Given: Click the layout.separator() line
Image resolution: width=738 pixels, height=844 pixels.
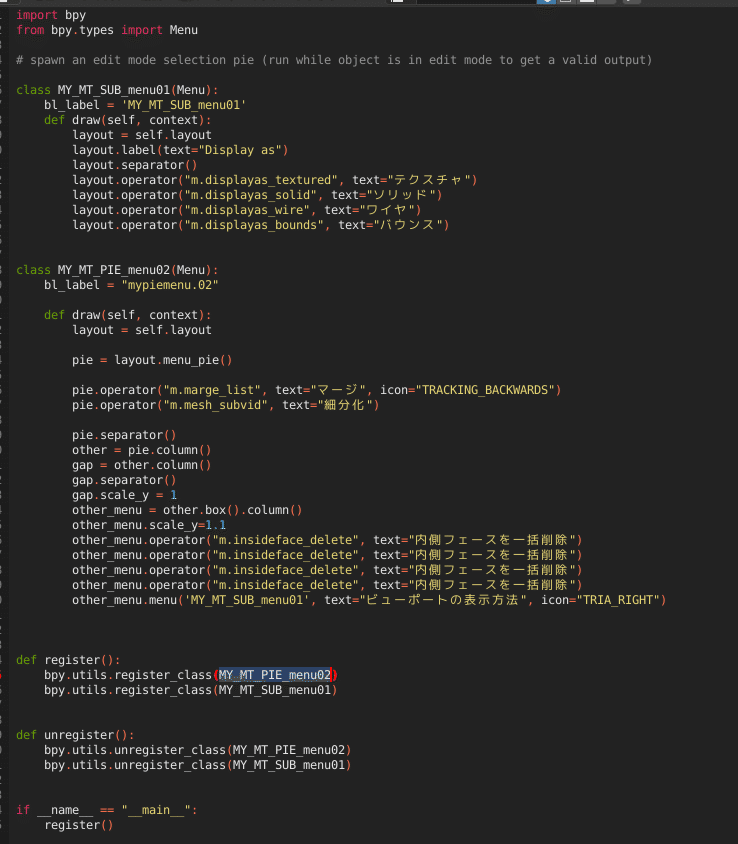Looking at the screenshot, I should click(135, 165).
